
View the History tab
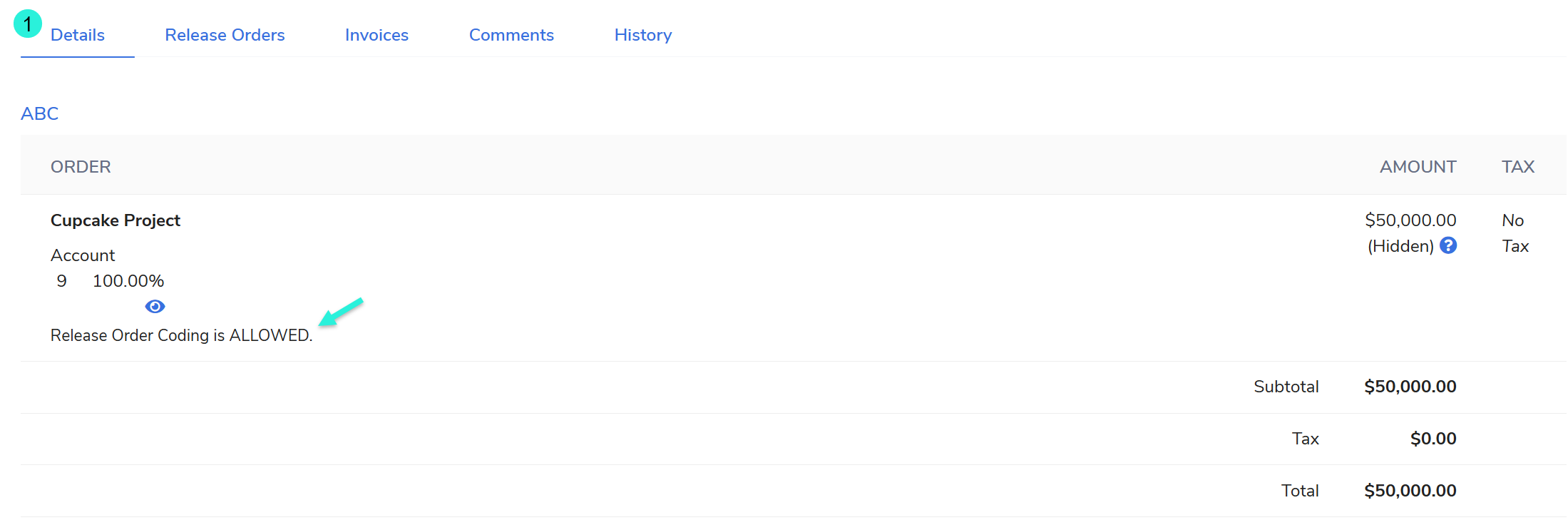(x=642, y=35)
